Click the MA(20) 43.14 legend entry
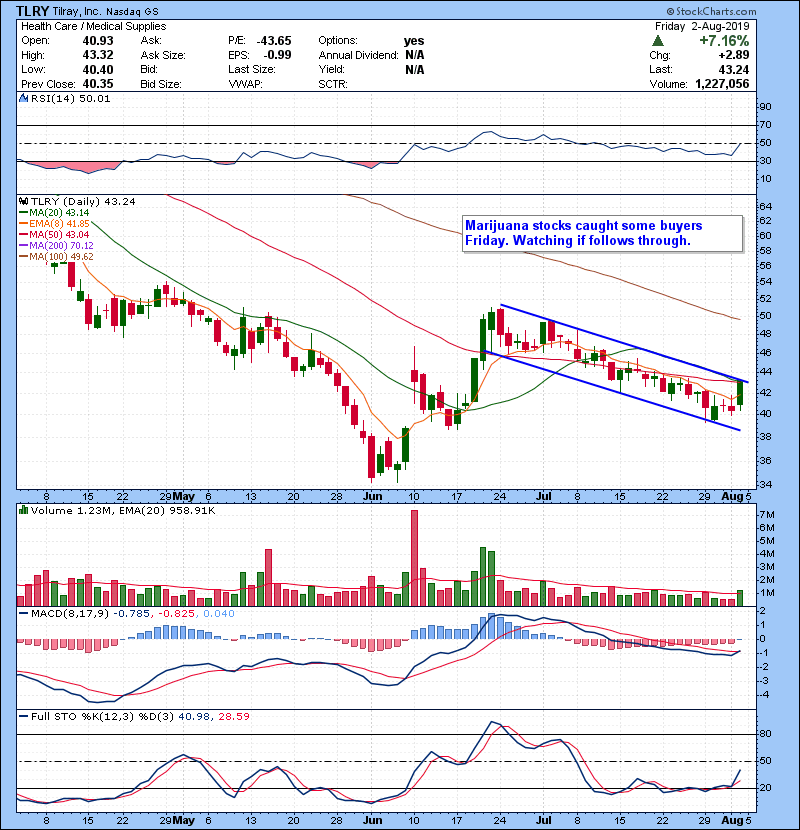The height and width of the screenshot is (830, 800). (x=55, y=213)
